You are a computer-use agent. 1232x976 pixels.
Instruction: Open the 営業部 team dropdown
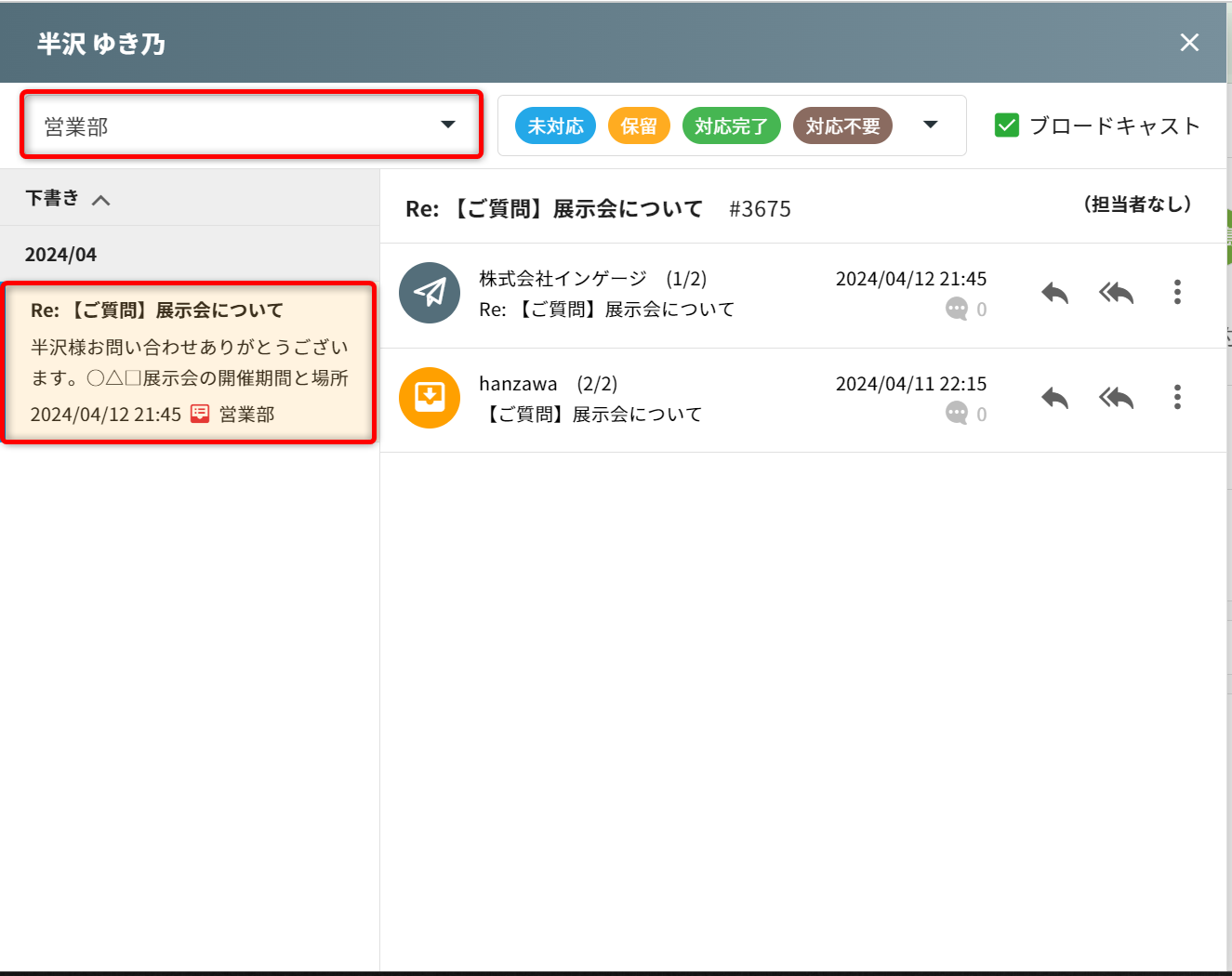[x=251, y=125]
